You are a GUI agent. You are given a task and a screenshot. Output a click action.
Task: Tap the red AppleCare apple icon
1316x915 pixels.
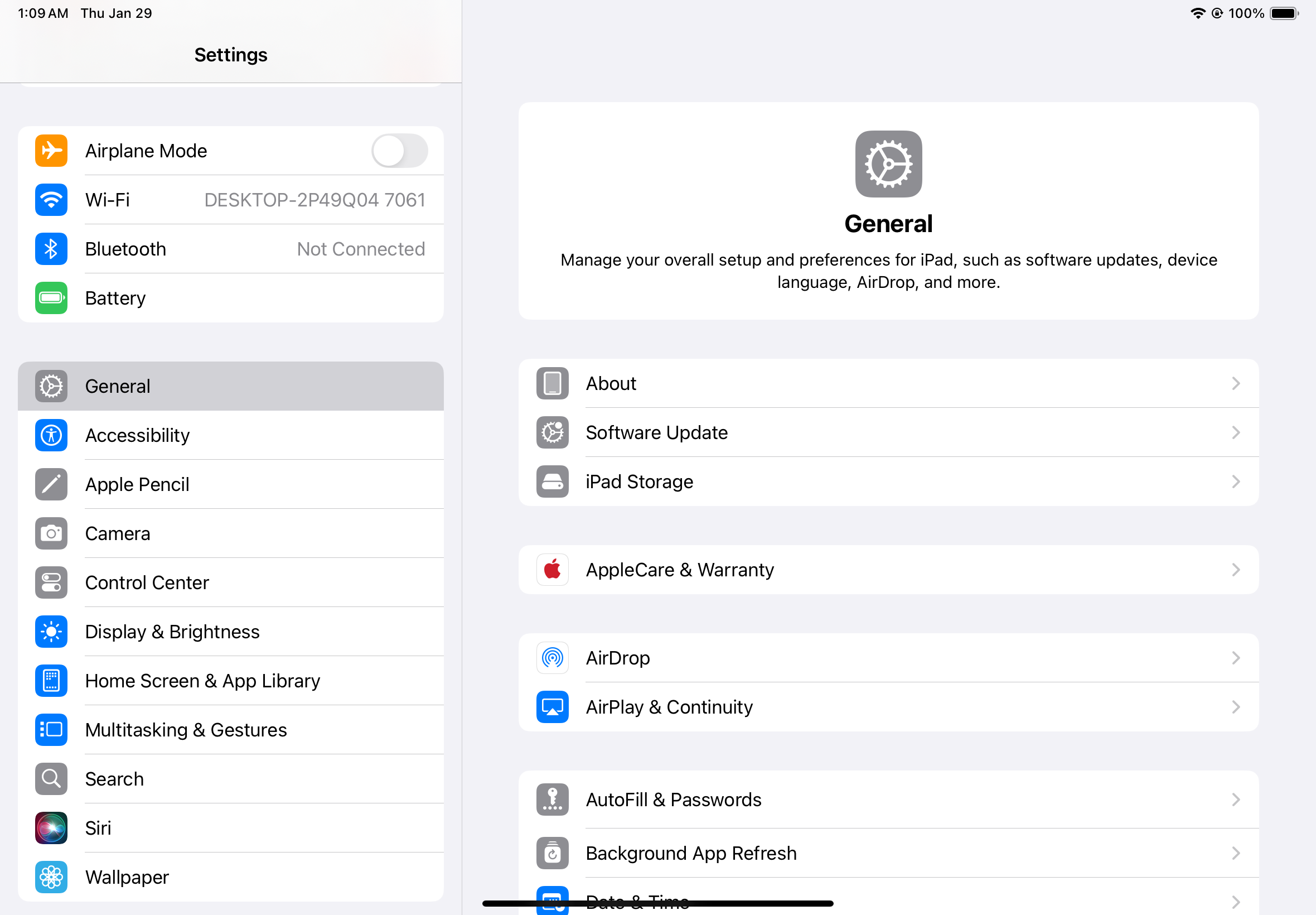[552, 570]
